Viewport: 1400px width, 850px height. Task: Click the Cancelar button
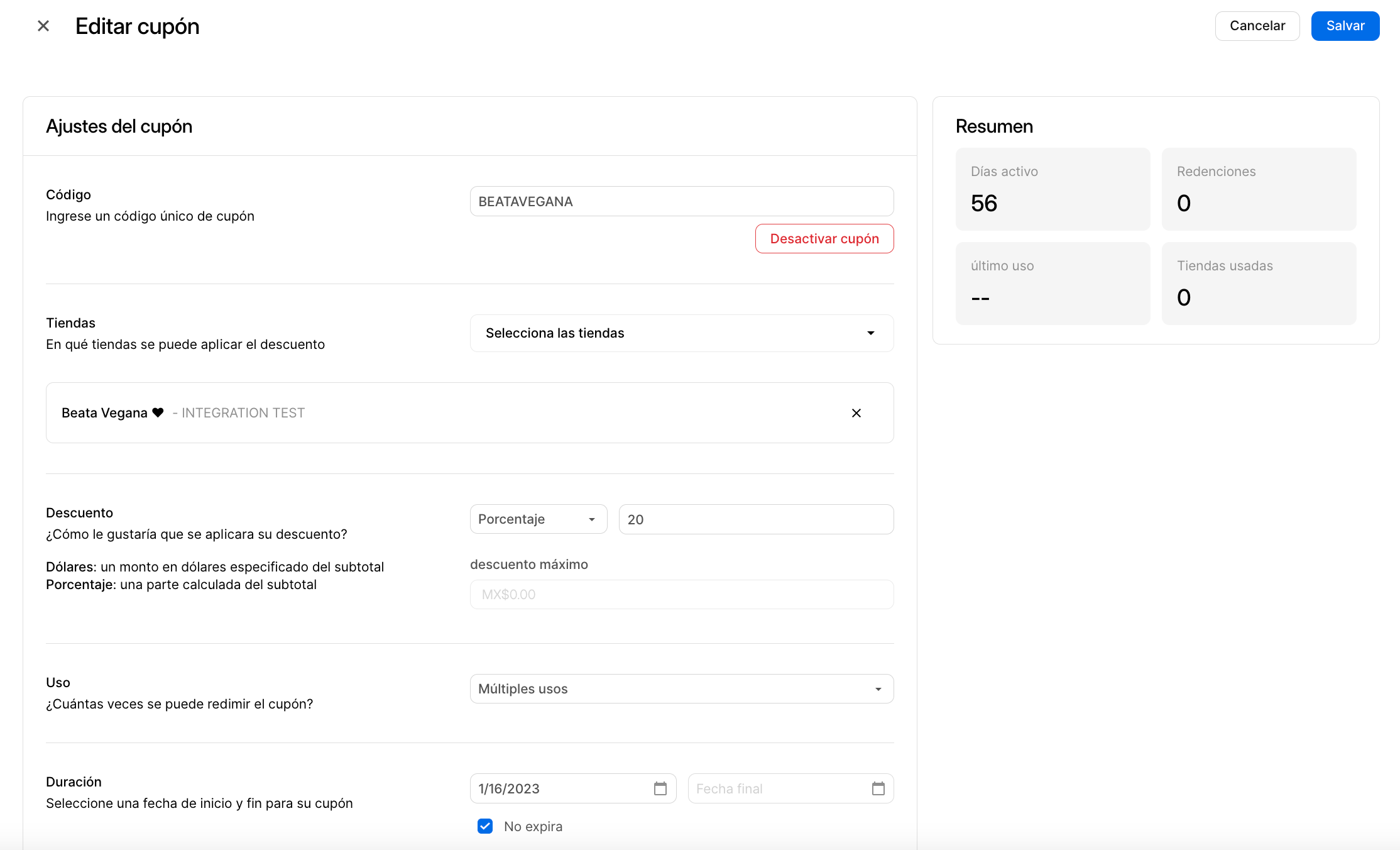(x=1257, y=26)
